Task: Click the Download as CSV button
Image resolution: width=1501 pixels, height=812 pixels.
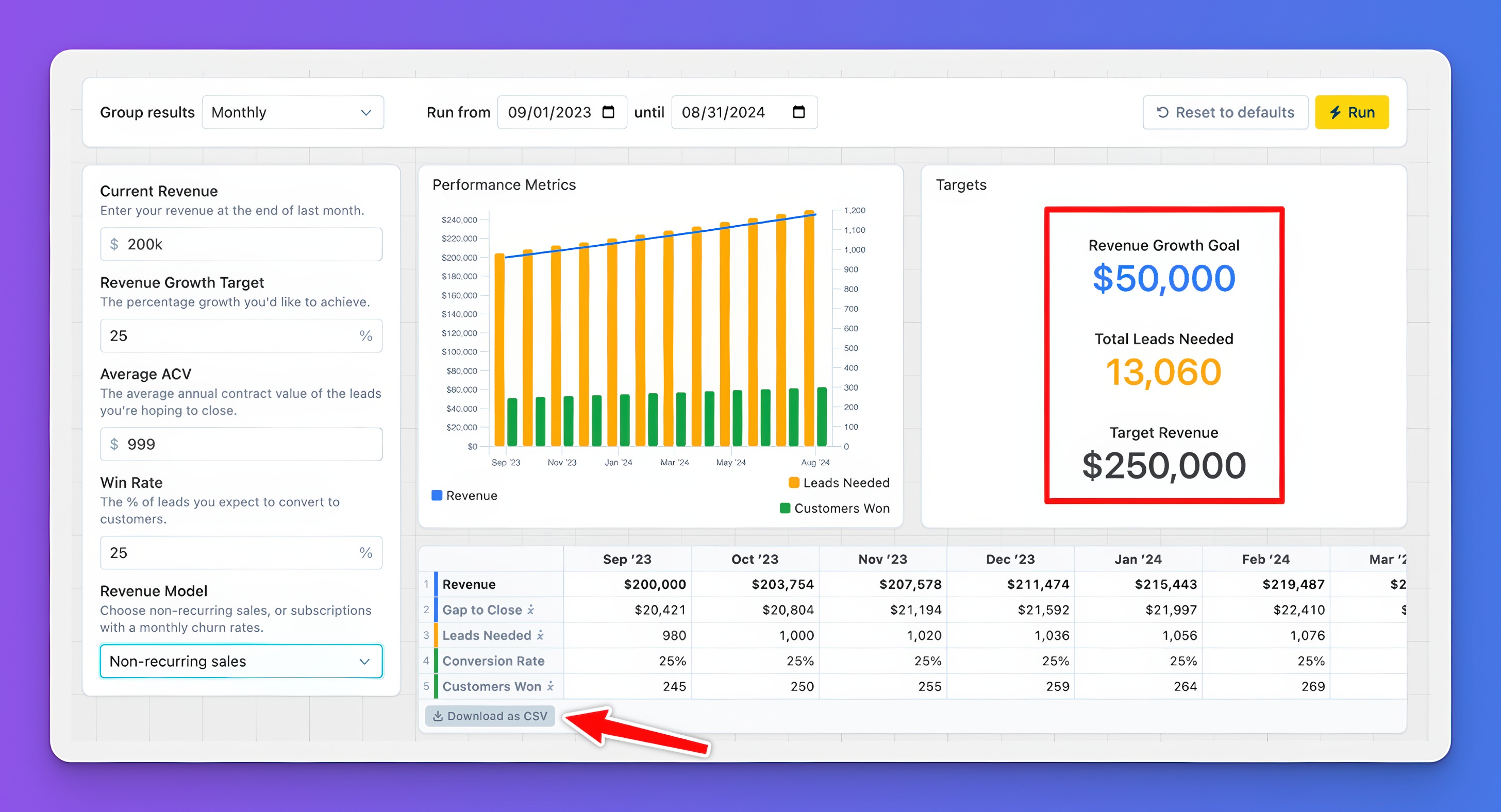Action: 490,716
